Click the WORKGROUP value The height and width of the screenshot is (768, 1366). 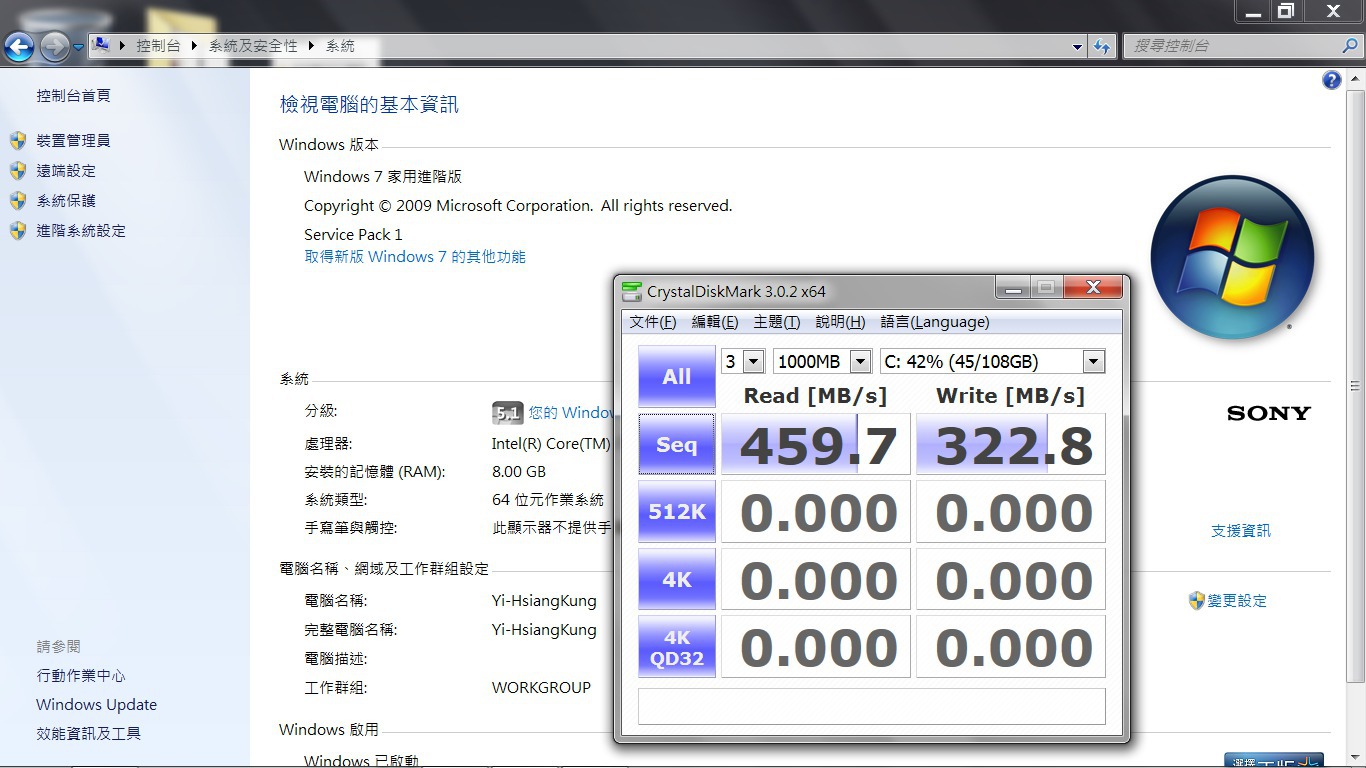tap(541, 688)
